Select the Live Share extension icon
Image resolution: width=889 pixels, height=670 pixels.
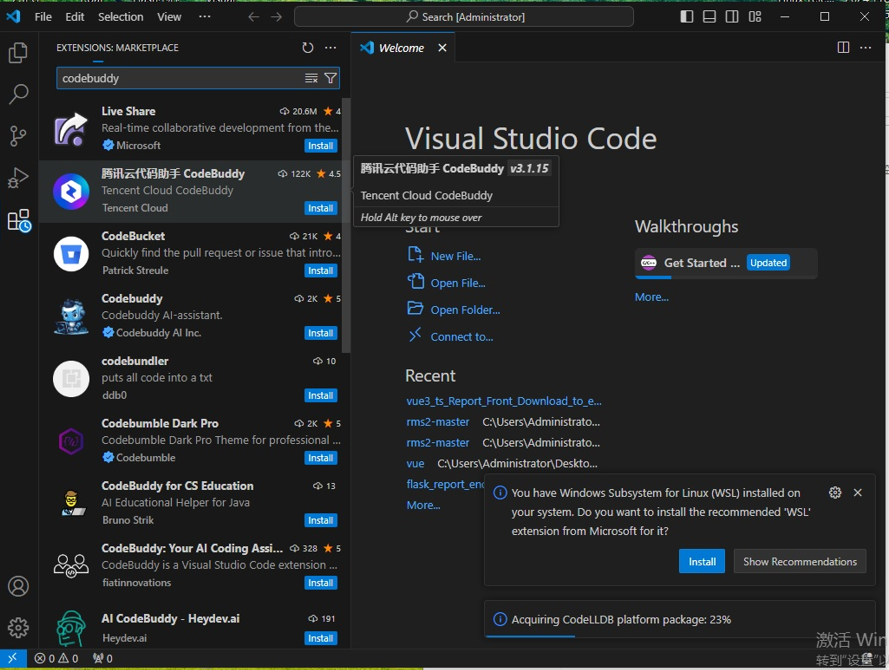click(71, 129)
